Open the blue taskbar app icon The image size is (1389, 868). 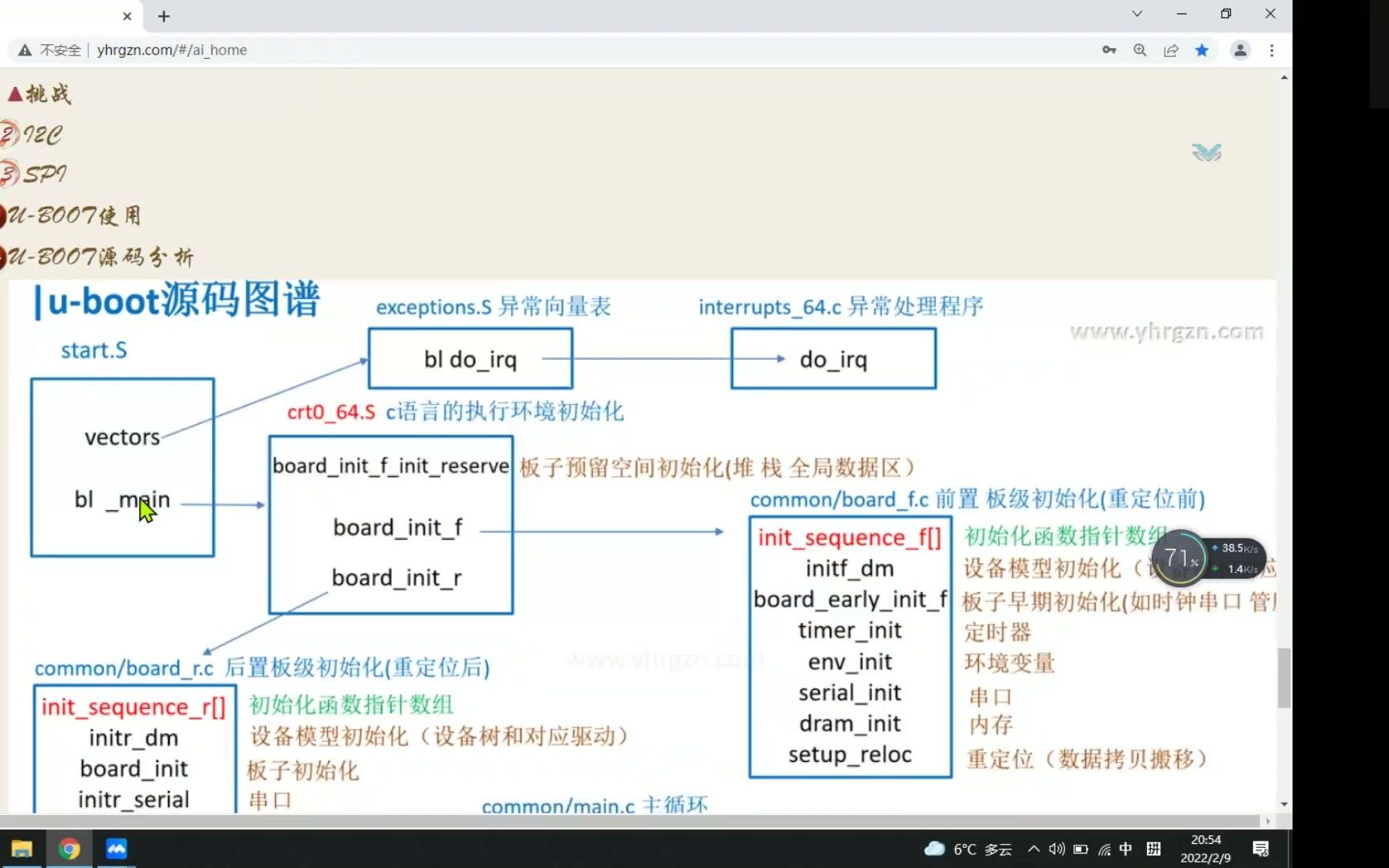pyautogui.click(x=117, y=849)
